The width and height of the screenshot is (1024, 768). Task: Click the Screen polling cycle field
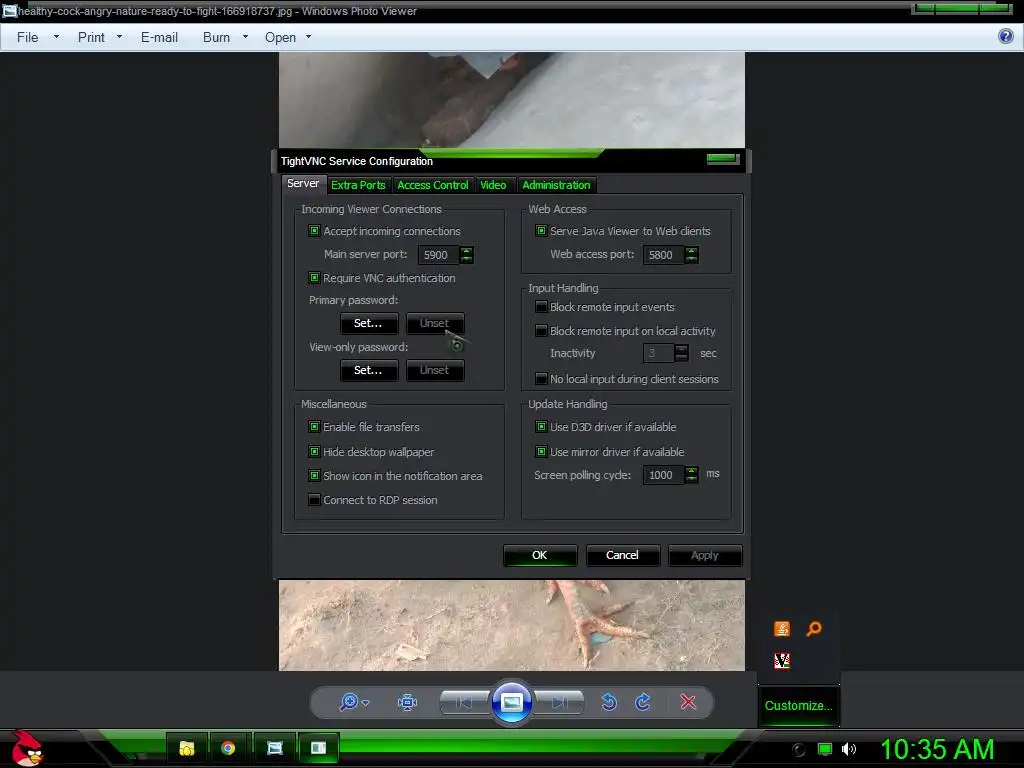664,475
